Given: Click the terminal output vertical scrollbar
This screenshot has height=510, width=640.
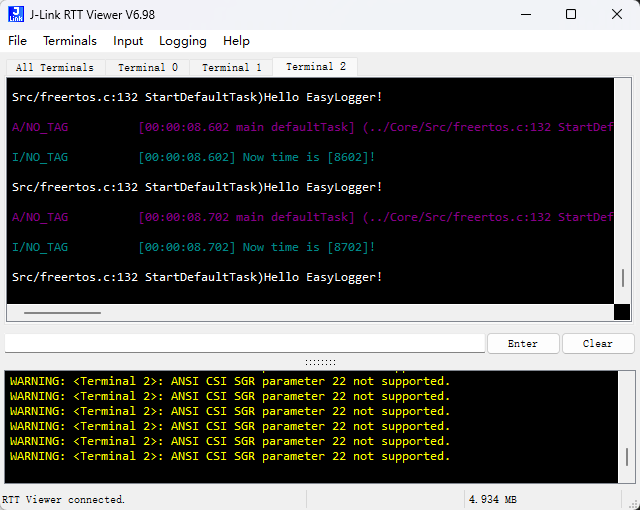Looking at the screenshot, I should 622,280.
